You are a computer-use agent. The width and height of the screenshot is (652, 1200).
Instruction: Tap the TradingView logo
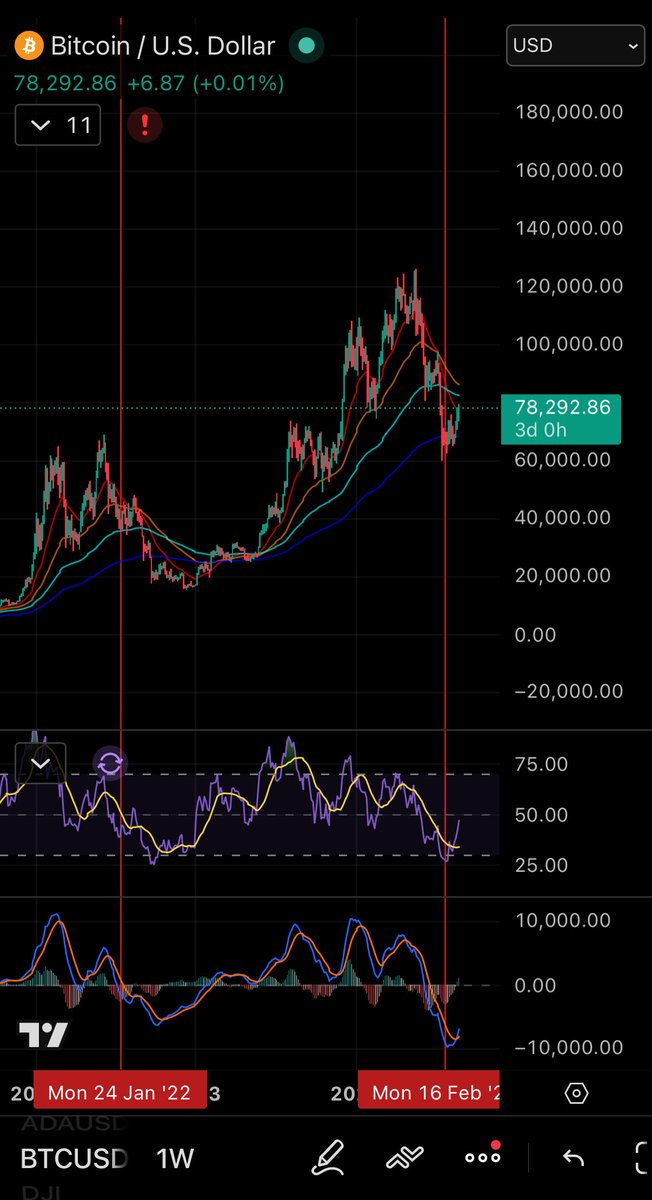(x=43, y=1035)
